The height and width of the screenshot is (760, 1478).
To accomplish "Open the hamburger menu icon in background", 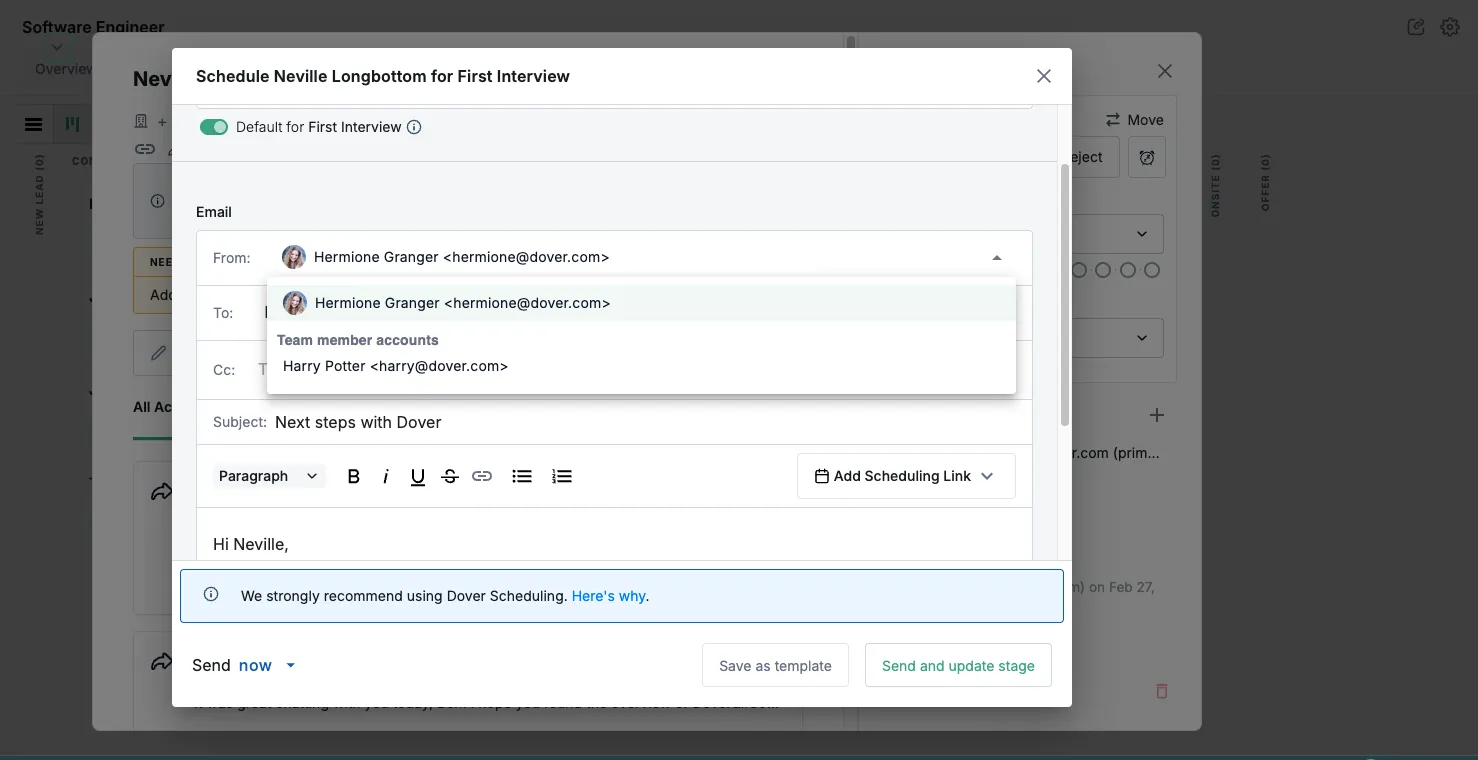I will tap(33, 125).
